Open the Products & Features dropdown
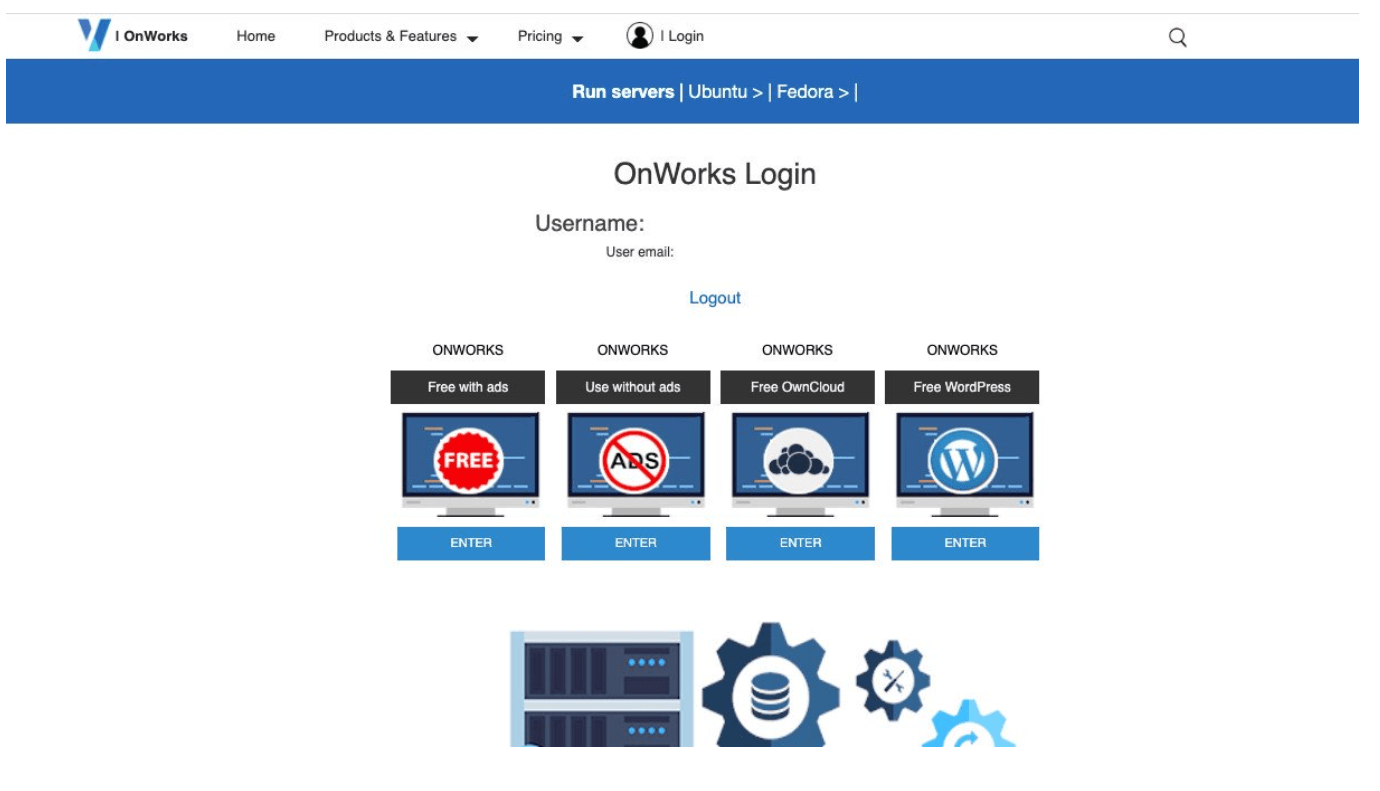Viewport: 1380px width, 791px height. click(384, 35)
